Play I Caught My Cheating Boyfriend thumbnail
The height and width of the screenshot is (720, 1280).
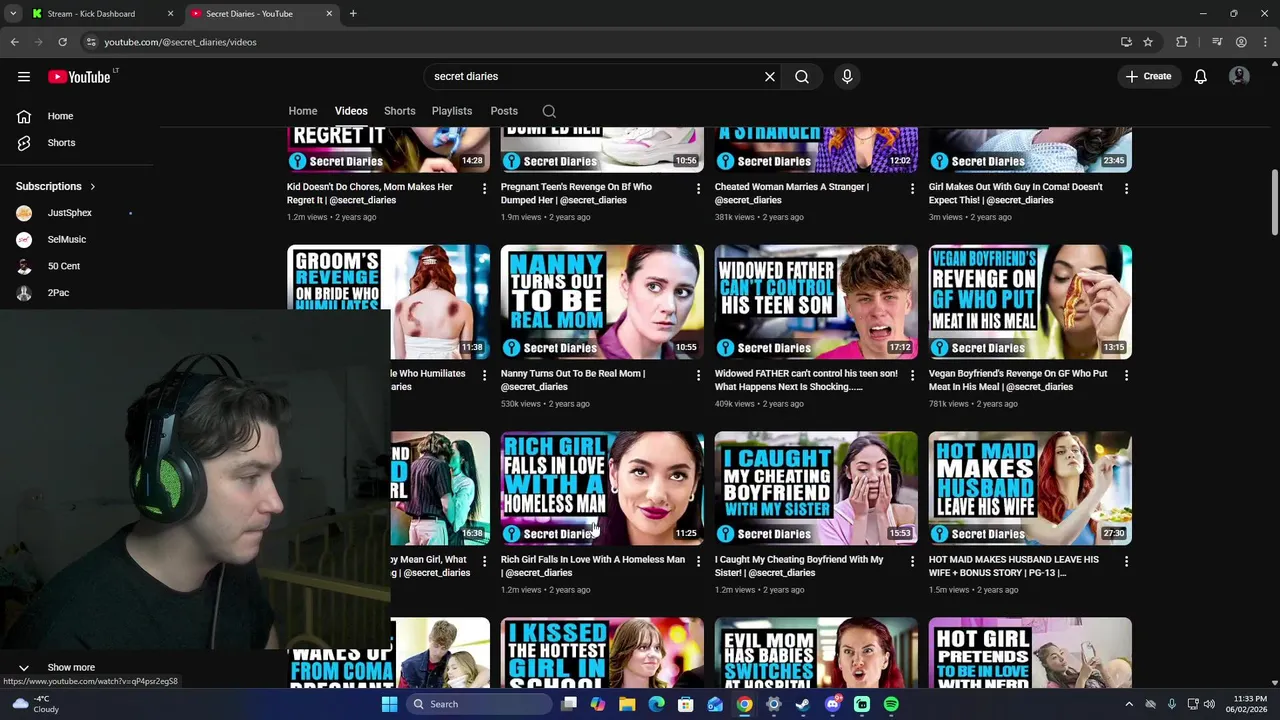(x=816, y=488)
